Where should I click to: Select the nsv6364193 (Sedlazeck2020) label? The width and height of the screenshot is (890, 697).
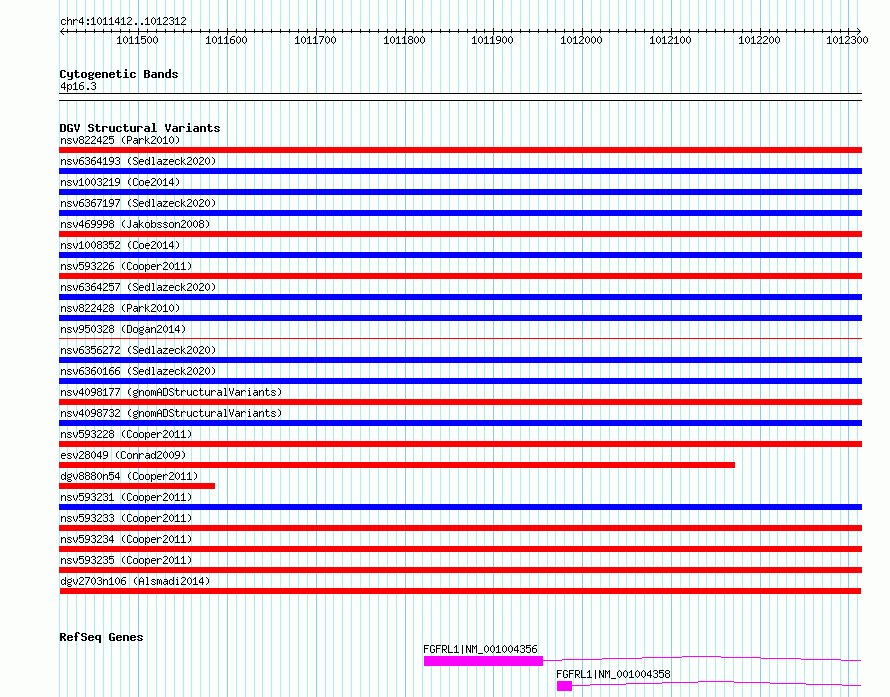pos(138,161)
